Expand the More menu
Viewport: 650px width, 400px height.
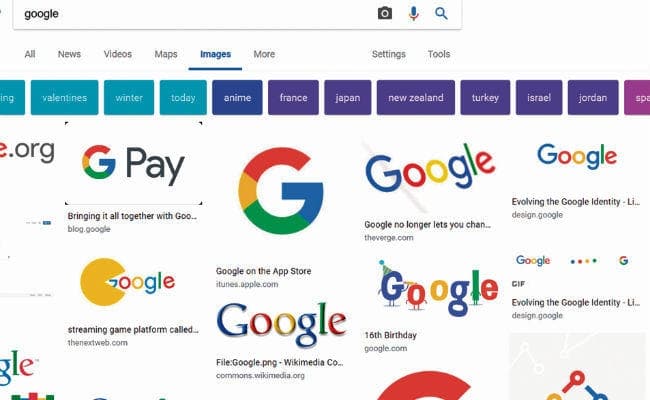264,54
